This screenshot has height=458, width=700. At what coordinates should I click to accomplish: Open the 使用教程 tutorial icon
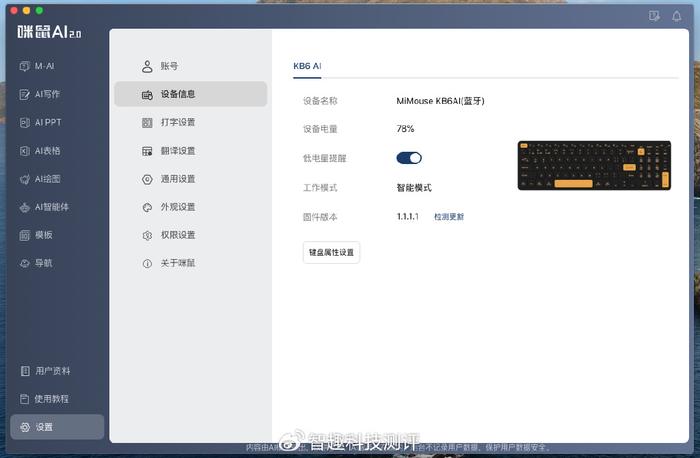[25, 399]
